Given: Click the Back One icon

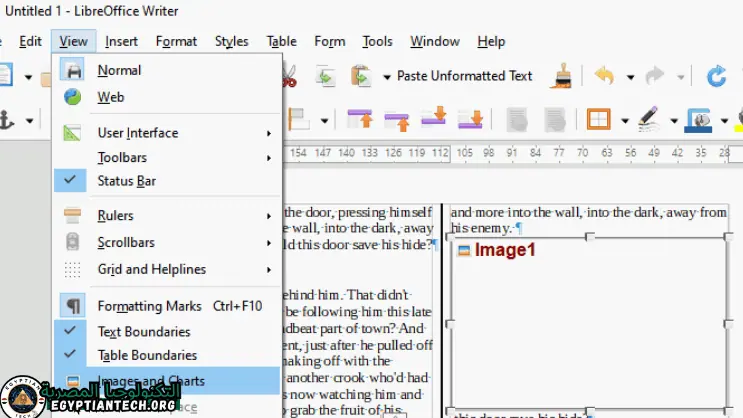Looking at the screenshot, I should (x=434, y=117).
